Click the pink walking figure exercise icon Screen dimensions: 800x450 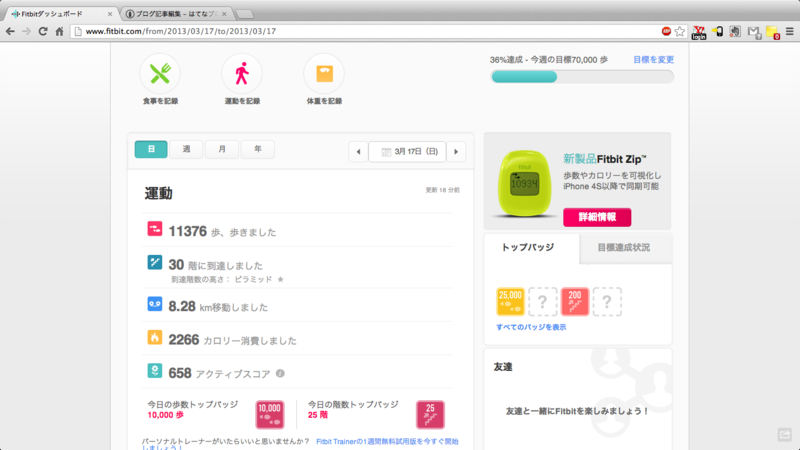tap(242, 73)
